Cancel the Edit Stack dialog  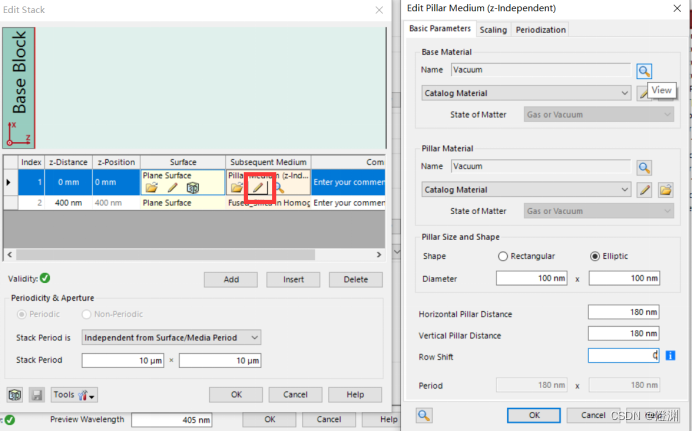[x=295, y=394]
